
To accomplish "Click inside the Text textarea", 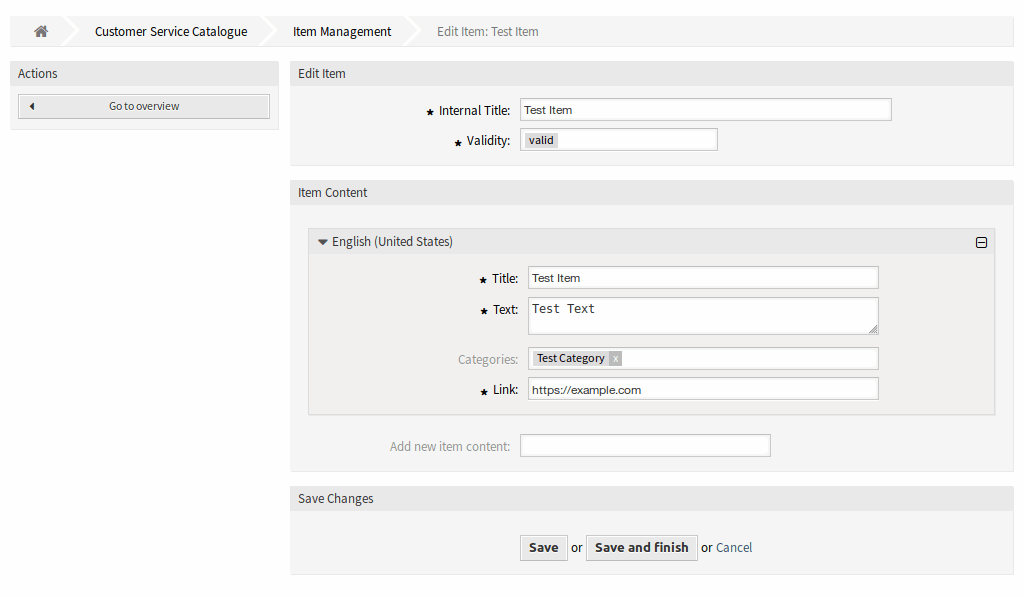I will coord(702,315).
